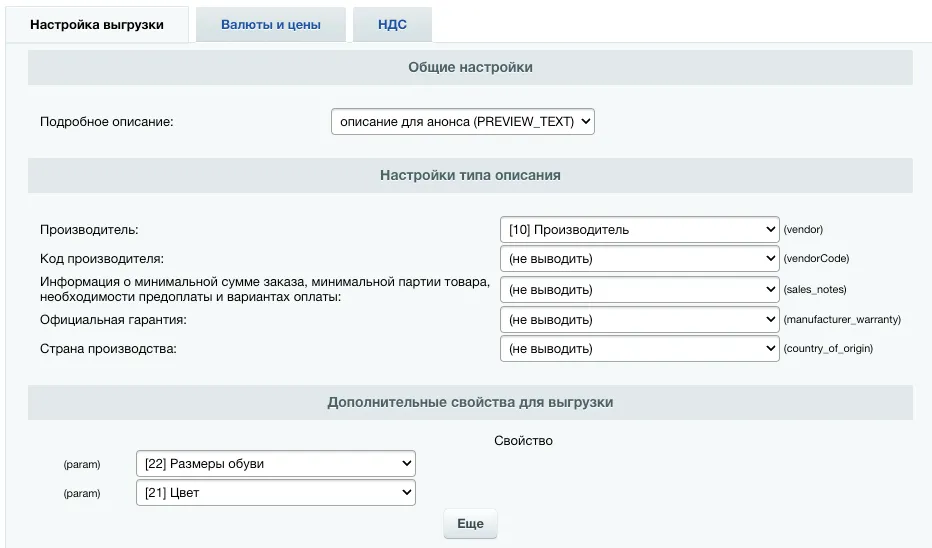
Task: Click the Код производителя label
Action: pyautogui.click(x=102, y=259)
